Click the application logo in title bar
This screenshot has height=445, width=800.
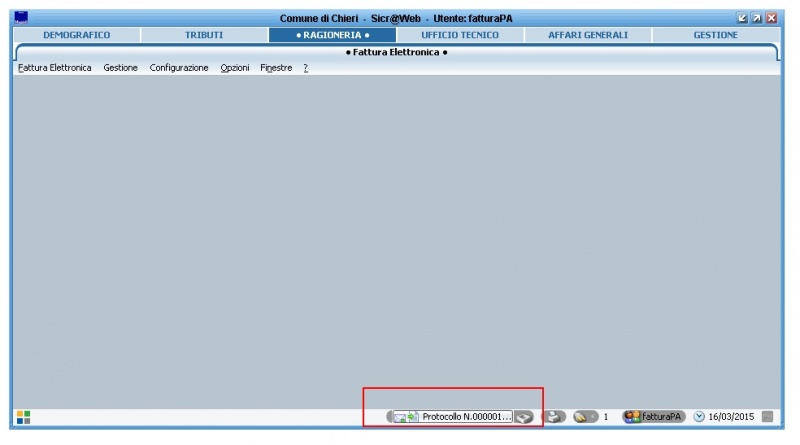point(21,18)
